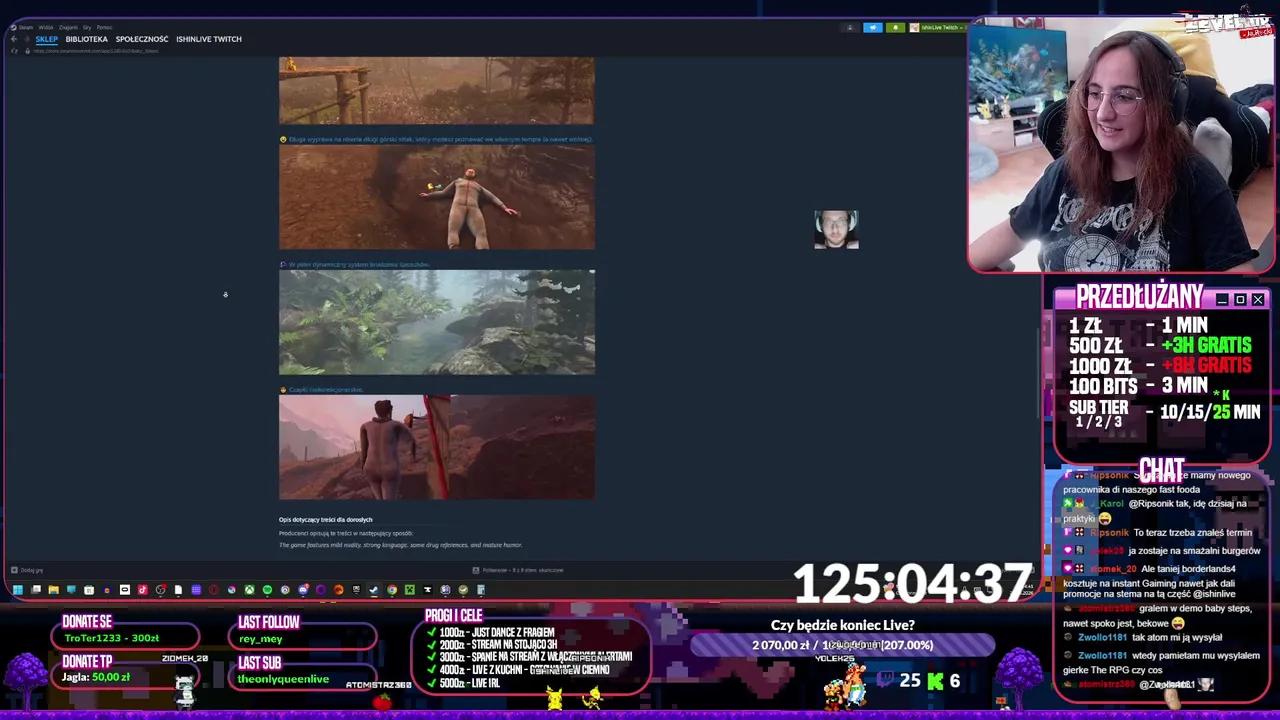Open the Pomoc menu
The image size is (1280, 720).
[104, 28]
